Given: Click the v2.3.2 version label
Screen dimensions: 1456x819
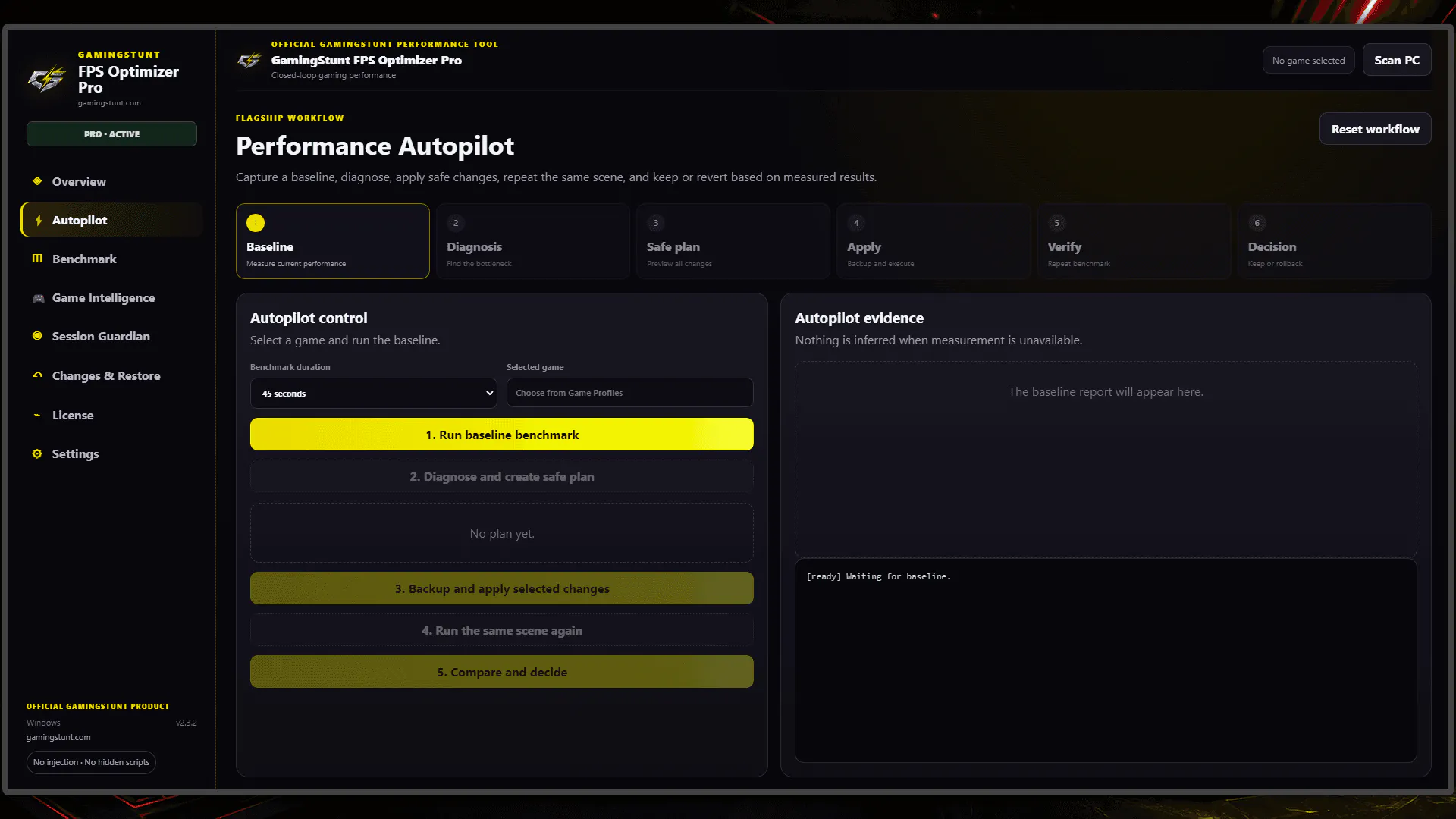Looking at the screenshot, I should tap(186, 723).
